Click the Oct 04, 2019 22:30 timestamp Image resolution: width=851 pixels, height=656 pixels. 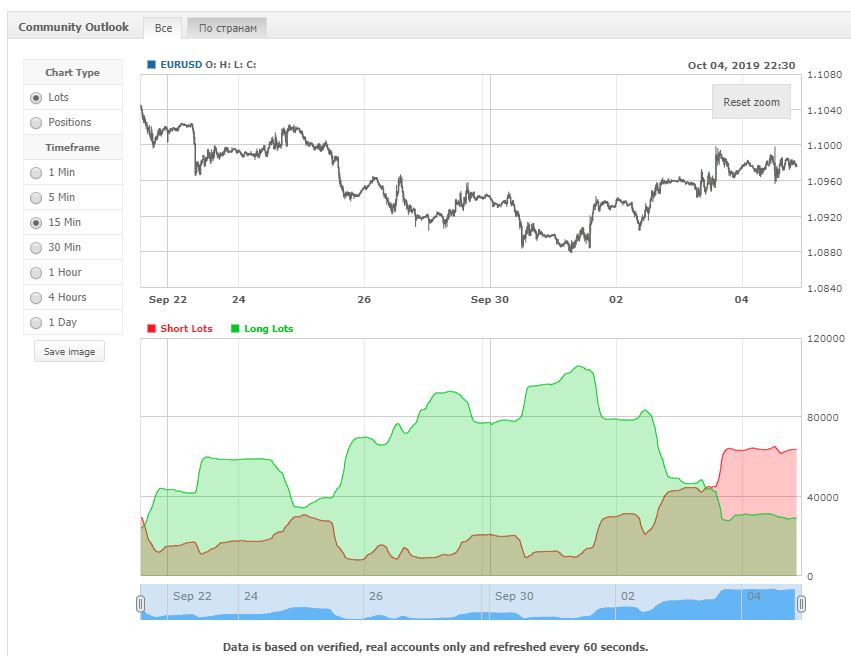click(x=741, y=66)
